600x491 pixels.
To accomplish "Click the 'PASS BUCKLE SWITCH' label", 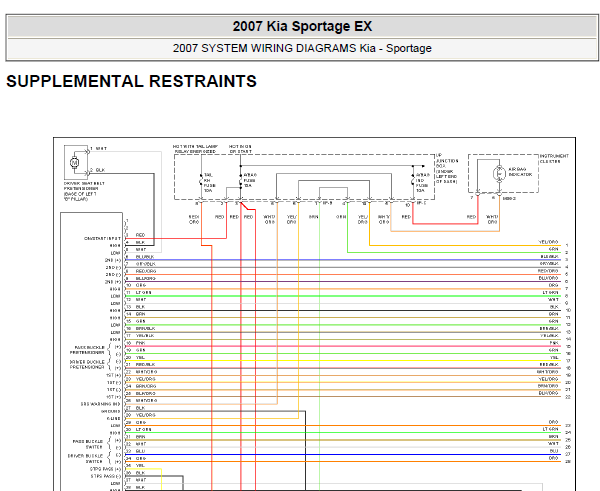I will coord(88,444).
